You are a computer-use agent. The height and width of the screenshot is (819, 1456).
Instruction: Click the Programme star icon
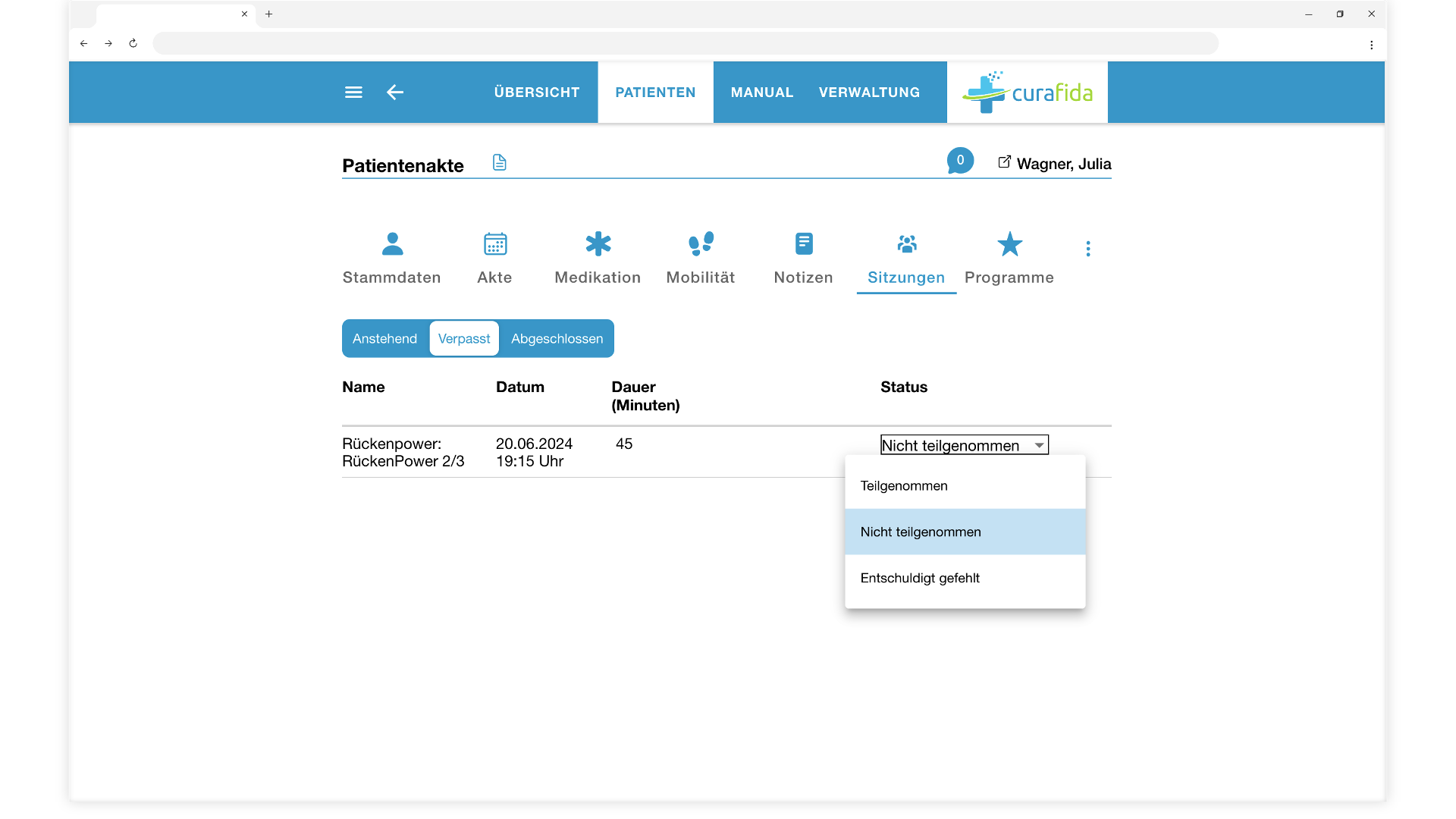point(1009,244)
